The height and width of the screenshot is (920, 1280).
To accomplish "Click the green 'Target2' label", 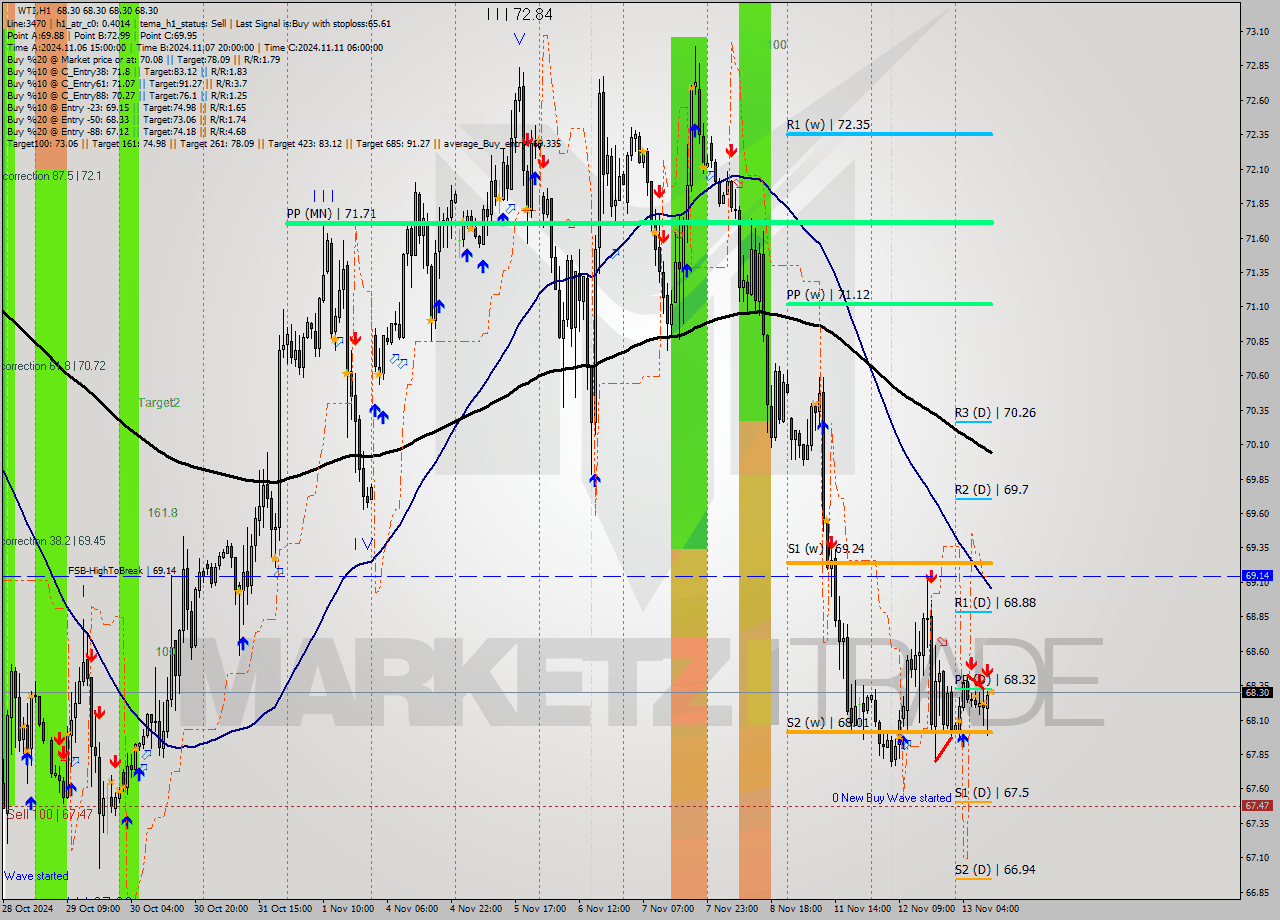I will click(x=159, y=402).
